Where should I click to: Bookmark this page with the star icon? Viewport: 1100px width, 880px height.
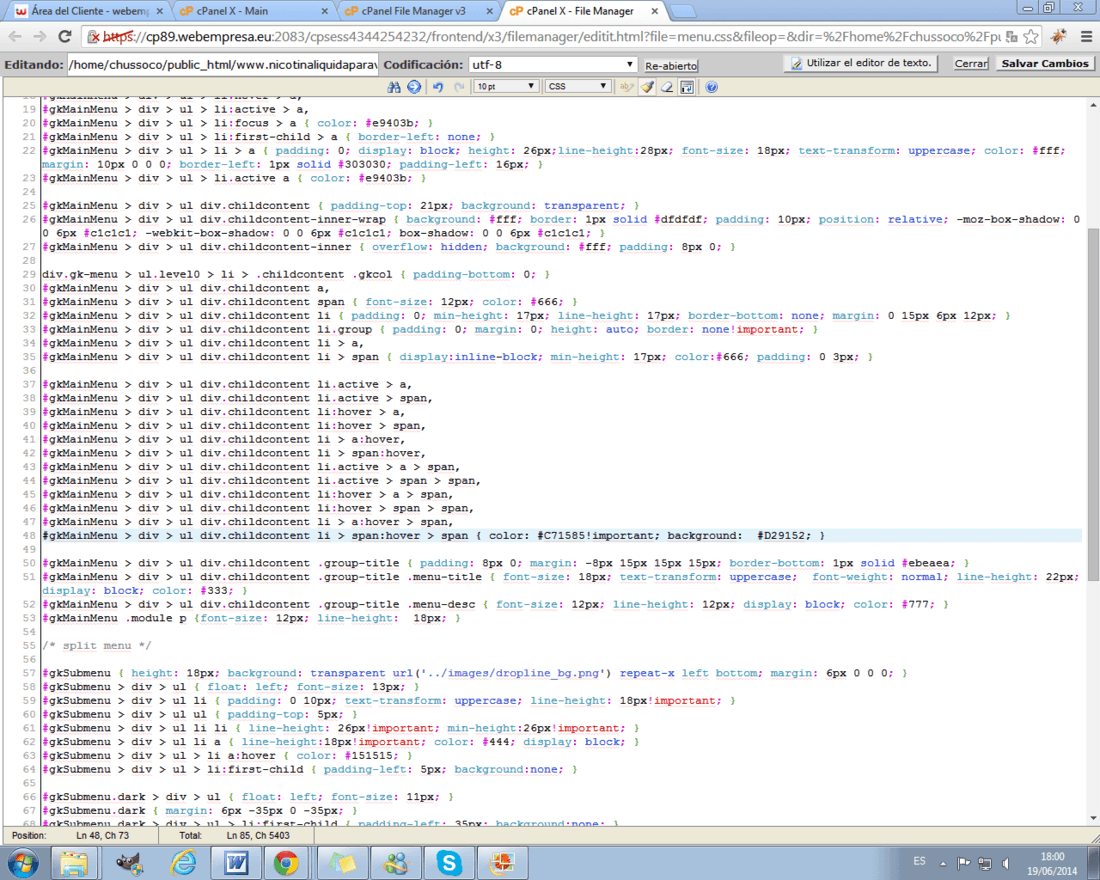pyautogui.click(x=1031, y=36)
